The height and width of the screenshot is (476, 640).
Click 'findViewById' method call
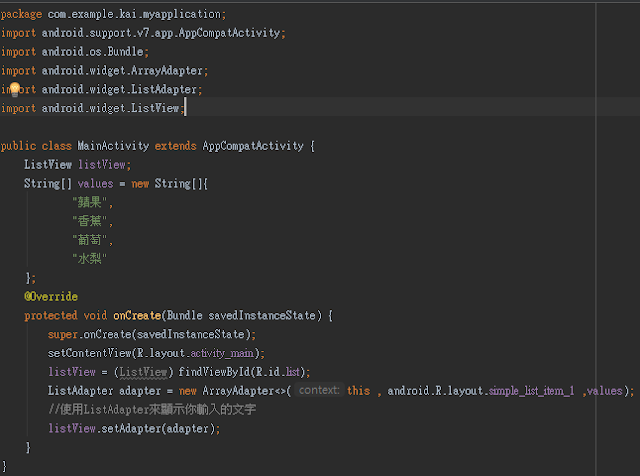(214, 372)
